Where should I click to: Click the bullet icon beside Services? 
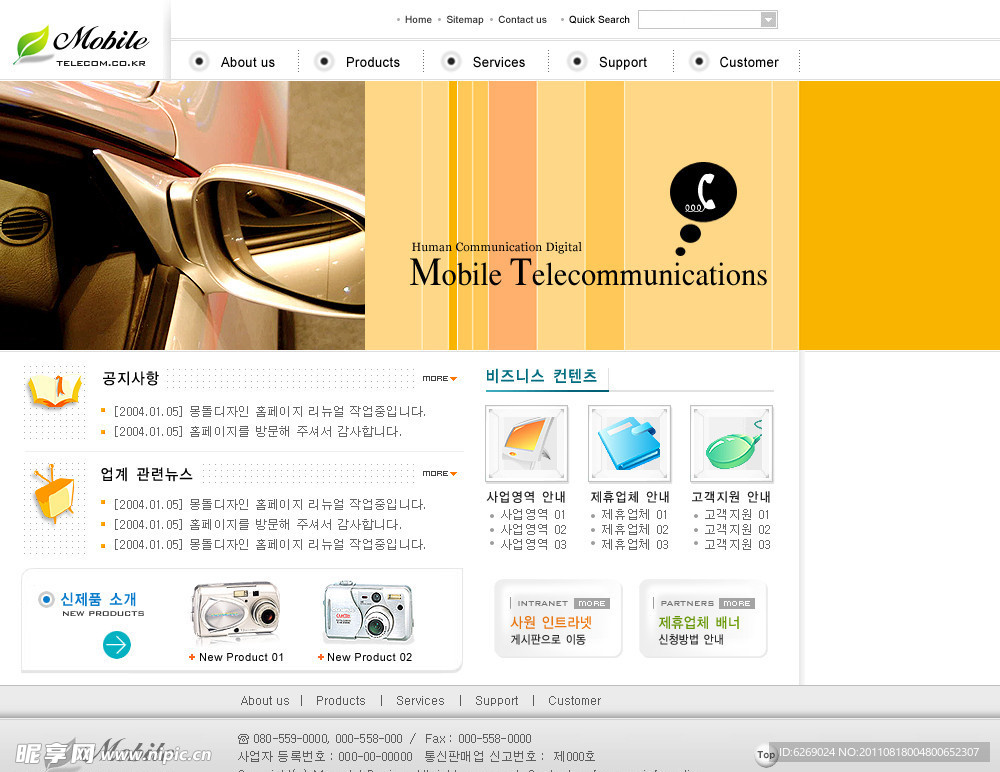tap(451, 61)
